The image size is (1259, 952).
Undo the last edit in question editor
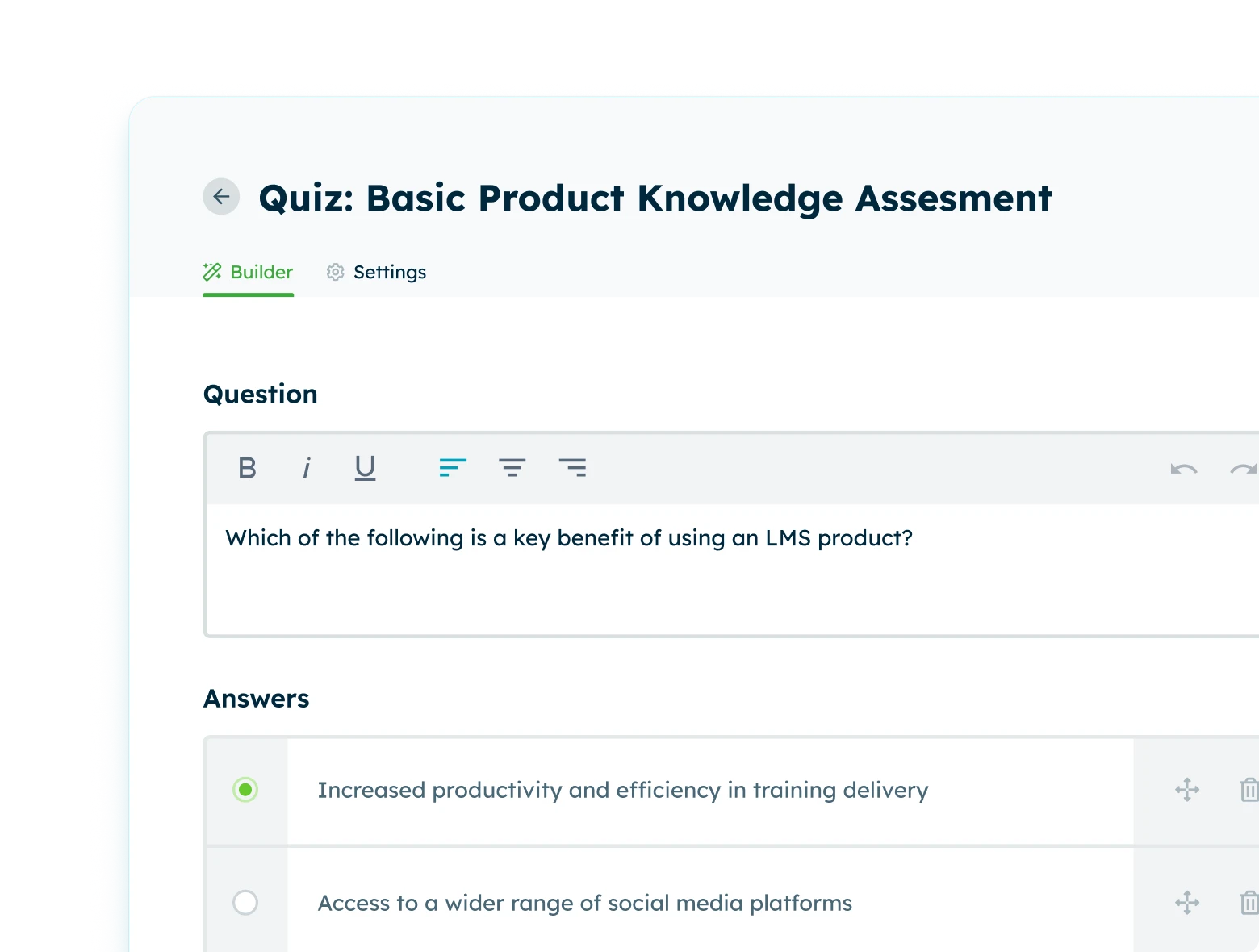(1184, 469)
